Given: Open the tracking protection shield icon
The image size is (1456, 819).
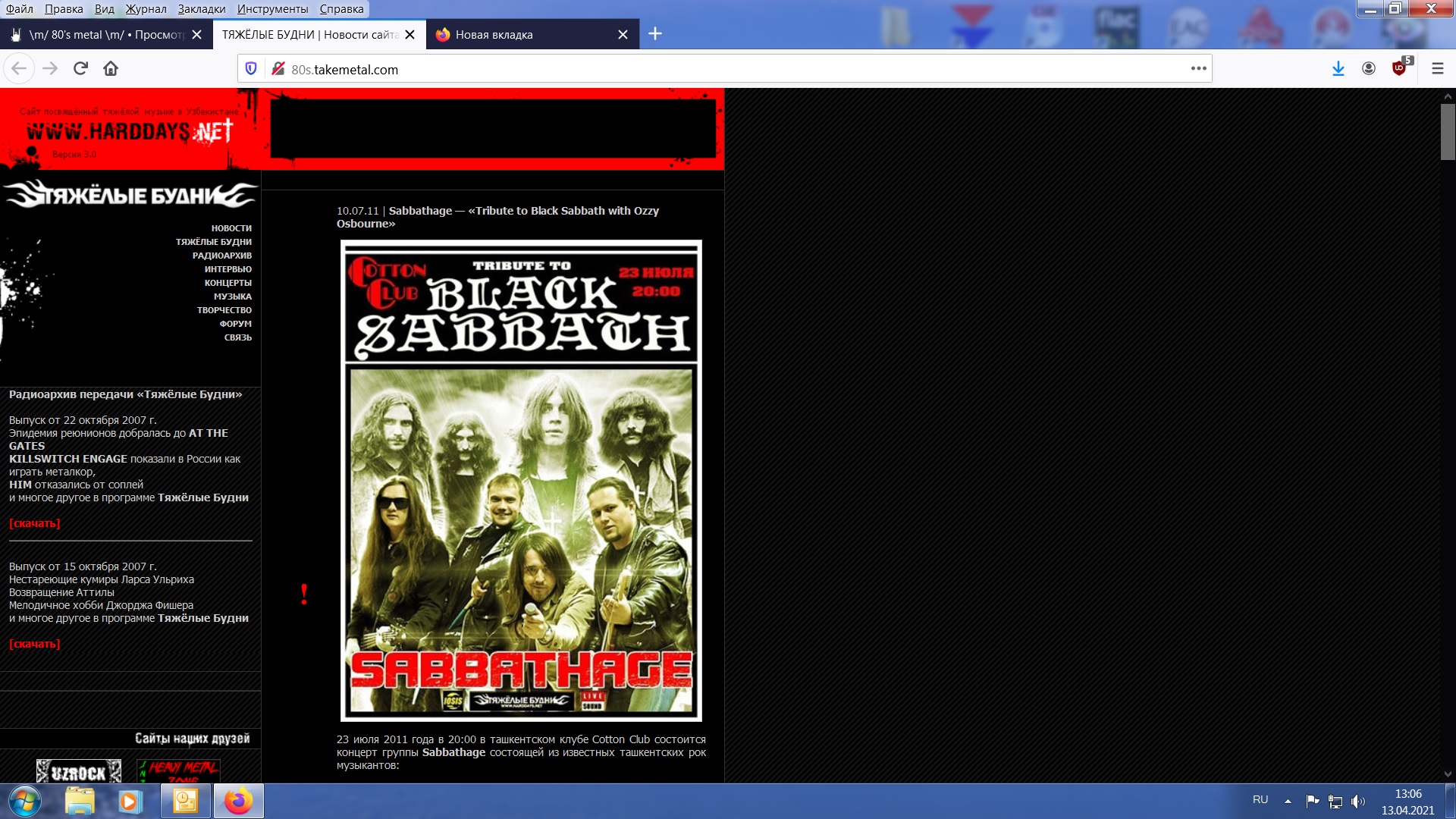Looking at the screenshot, I should pos(251,69).
